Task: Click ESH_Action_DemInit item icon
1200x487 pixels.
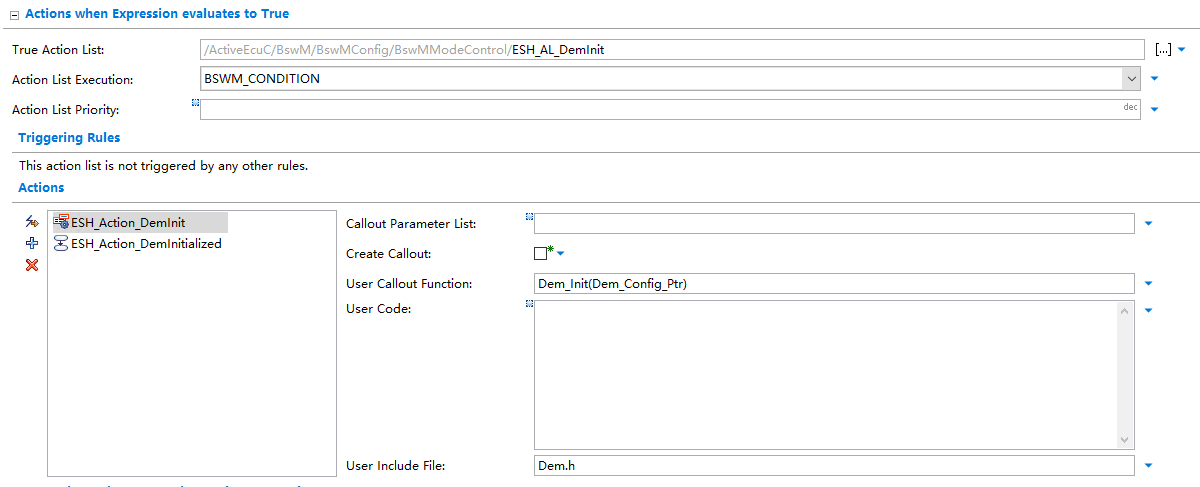Action: click(61, 222)
